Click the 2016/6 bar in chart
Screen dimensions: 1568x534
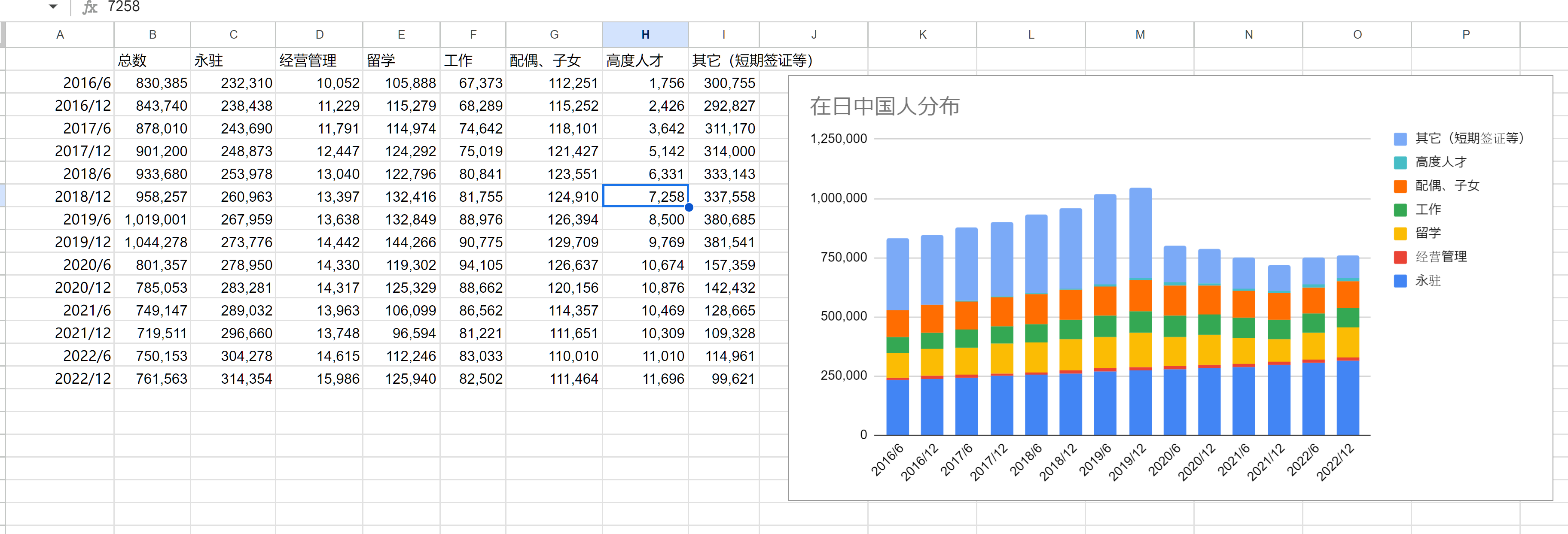point(897,337)
